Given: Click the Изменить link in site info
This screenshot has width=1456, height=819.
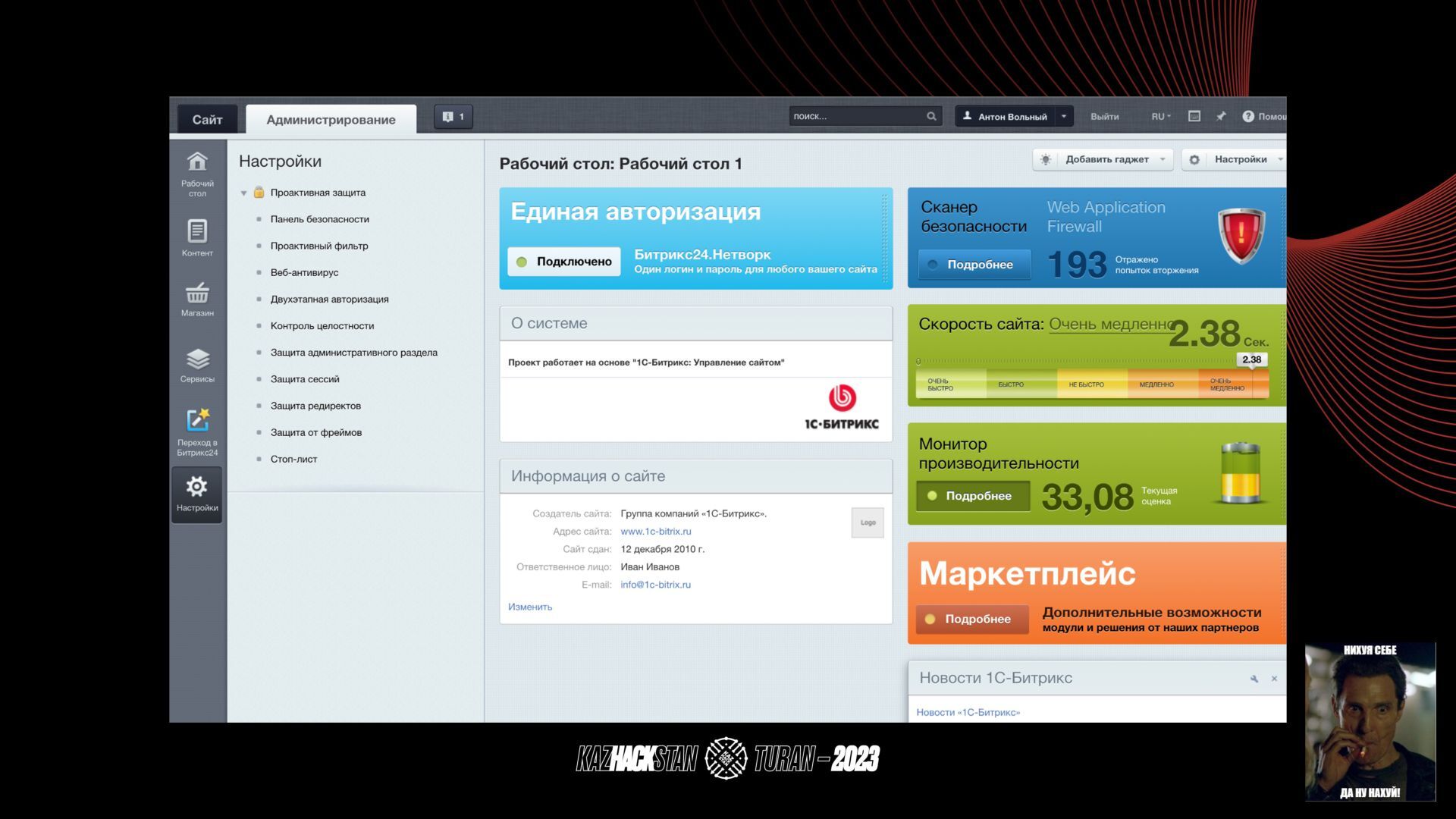Looking at the screenshot, I should (x=530, y=607).
